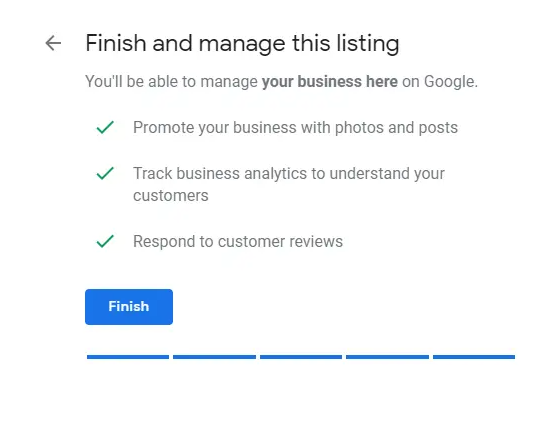This screenshot has height=433, width=556.
Task: Click the checkmark beside Respond to customer reviews
Action: [x=105, y=242]
